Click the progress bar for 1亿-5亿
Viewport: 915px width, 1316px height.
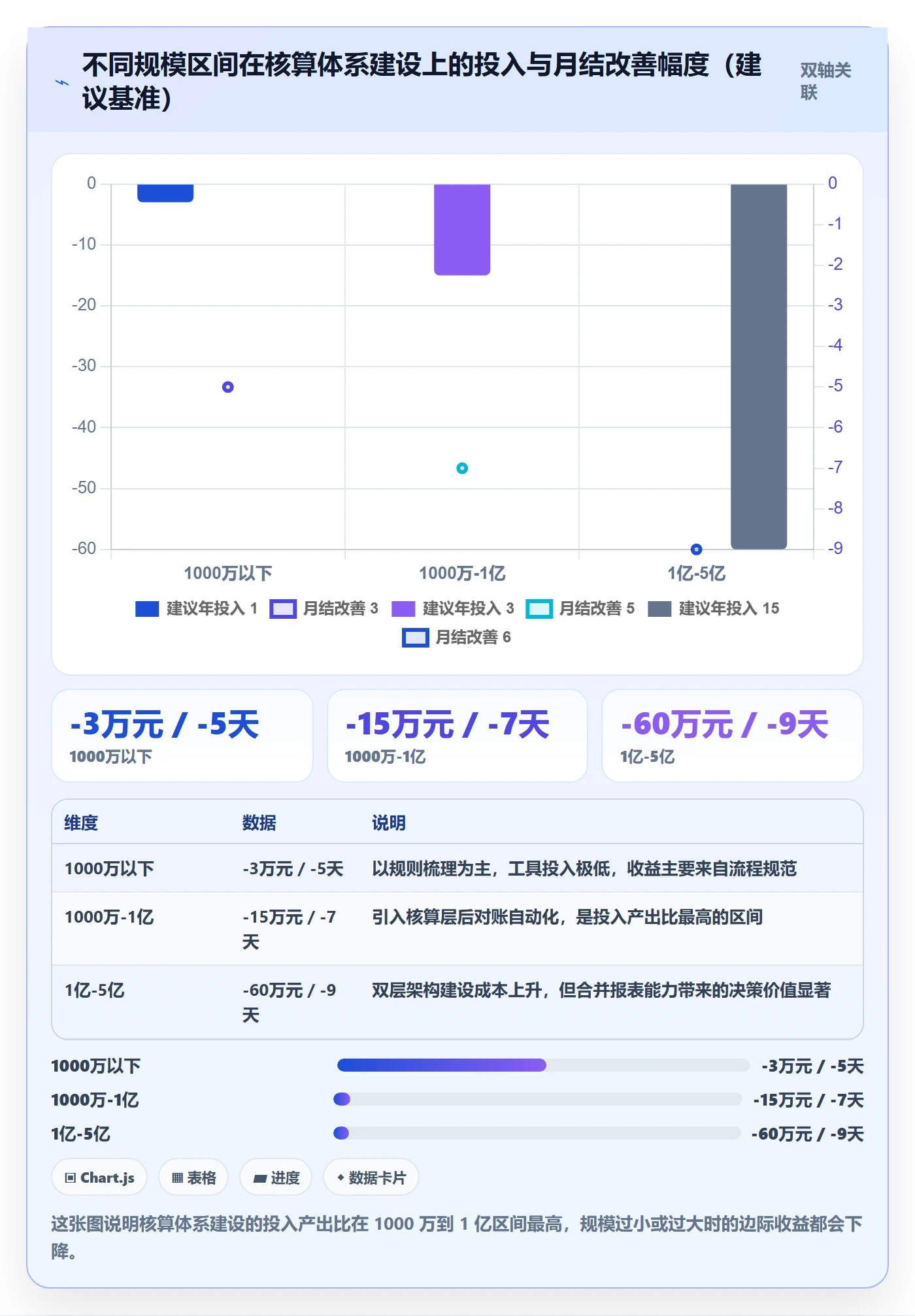pyautogui.click(x=537, y=1133)
